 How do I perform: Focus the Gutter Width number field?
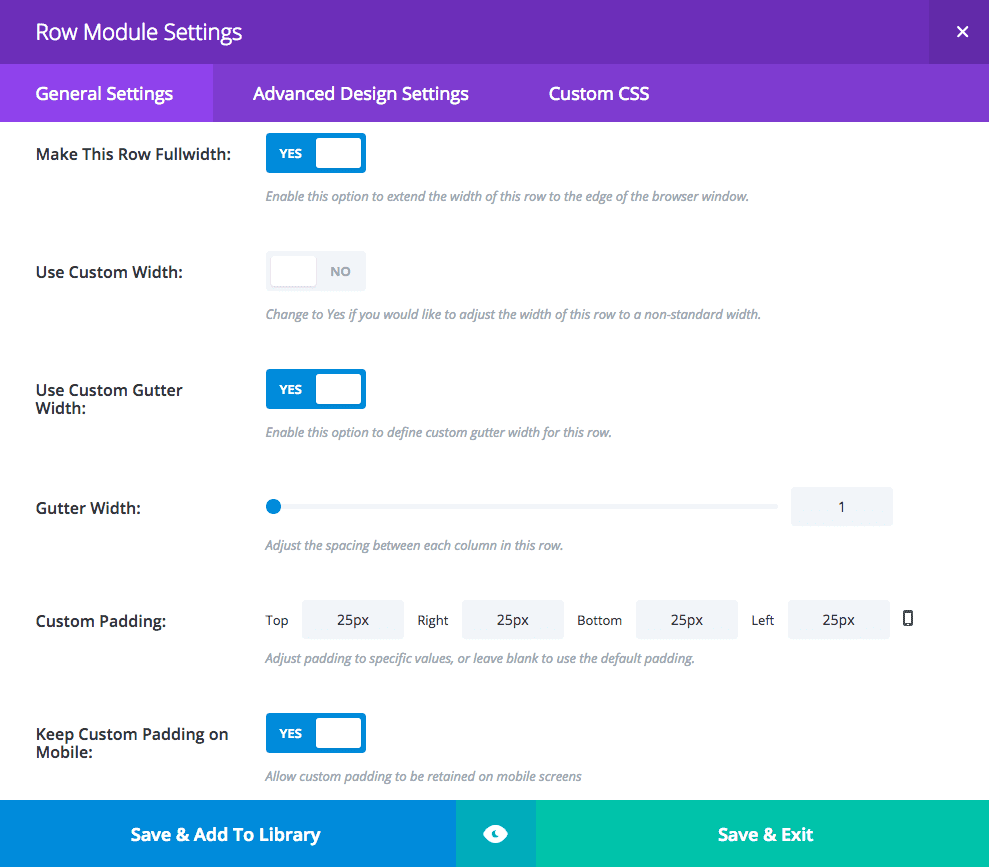(x=841, y=507)
